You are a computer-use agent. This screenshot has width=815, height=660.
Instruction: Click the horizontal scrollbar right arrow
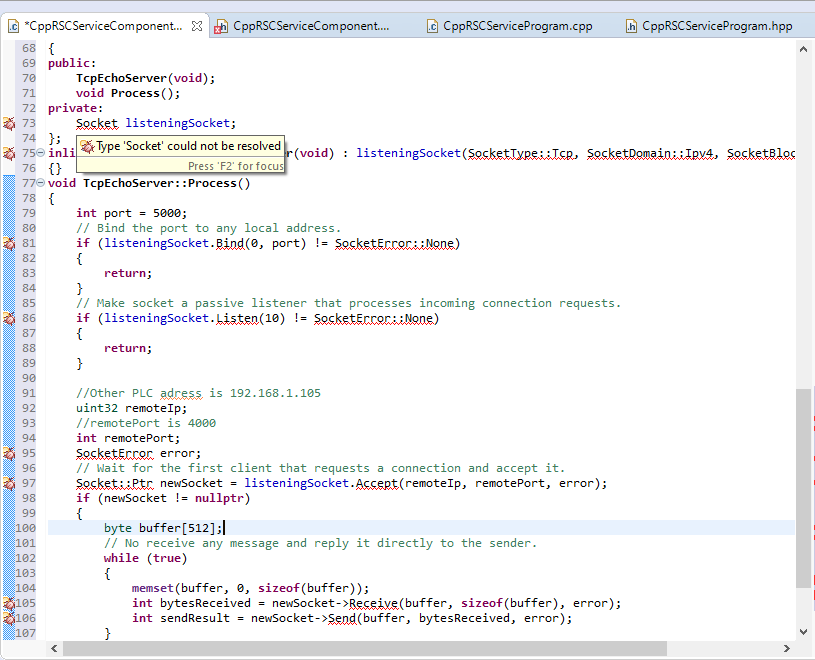point(786,649)
